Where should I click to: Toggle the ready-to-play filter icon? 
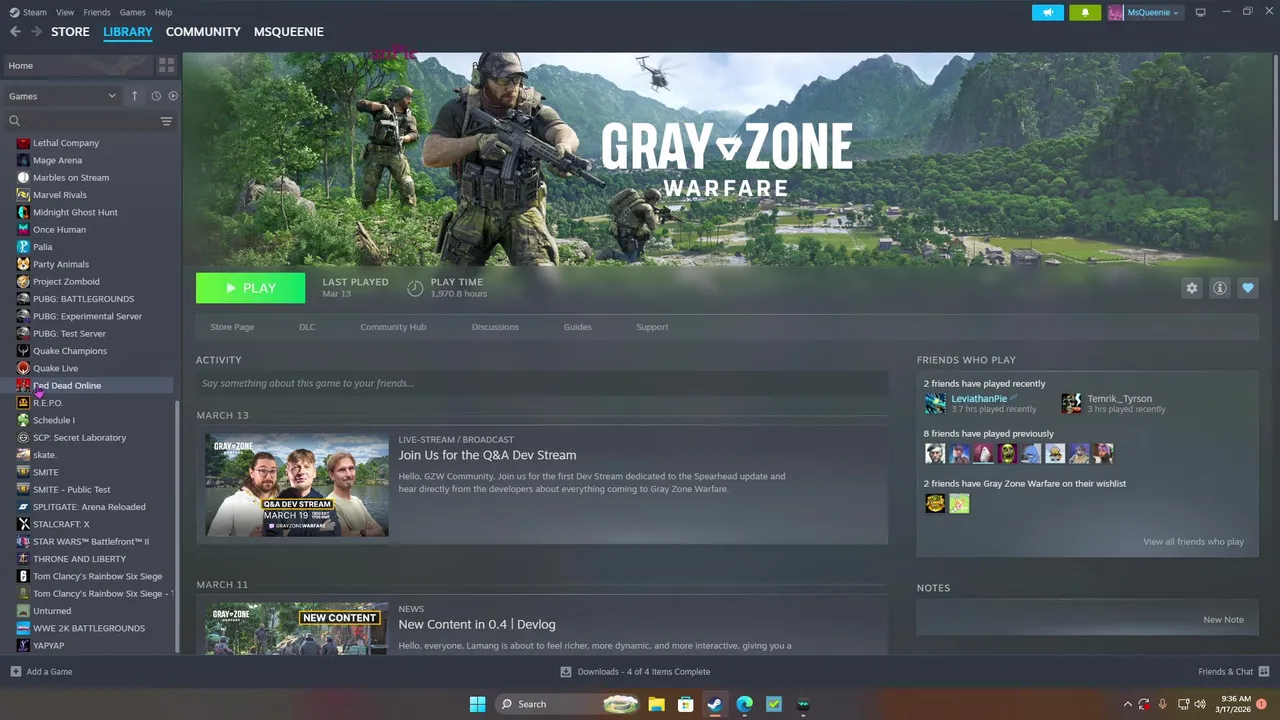coord(173,96)
